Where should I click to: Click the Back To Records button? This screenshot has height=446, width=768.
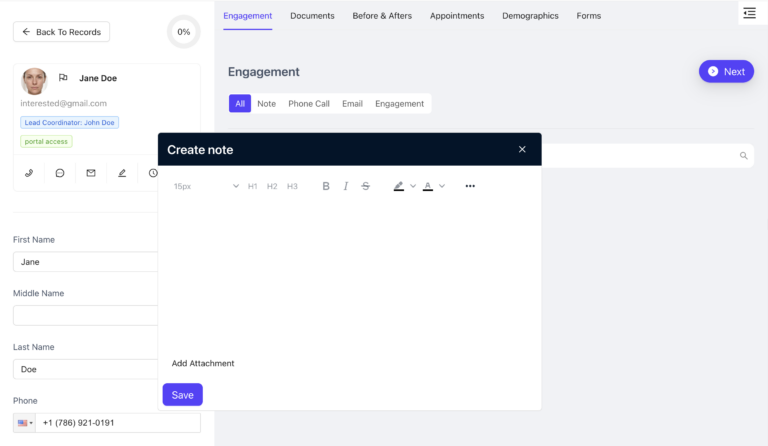tap(61, 32)
